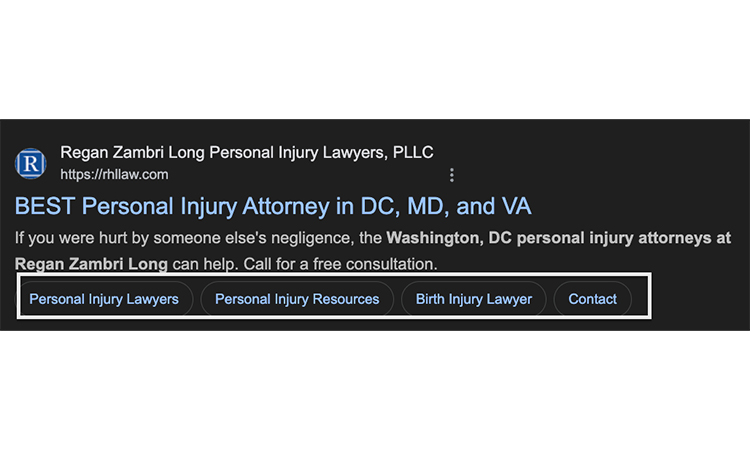Click the bold 'Washington, DC personal injury attorneys at' text
Image resolution: width=750 pixels, height=450 pixels.
click(558, 239)
